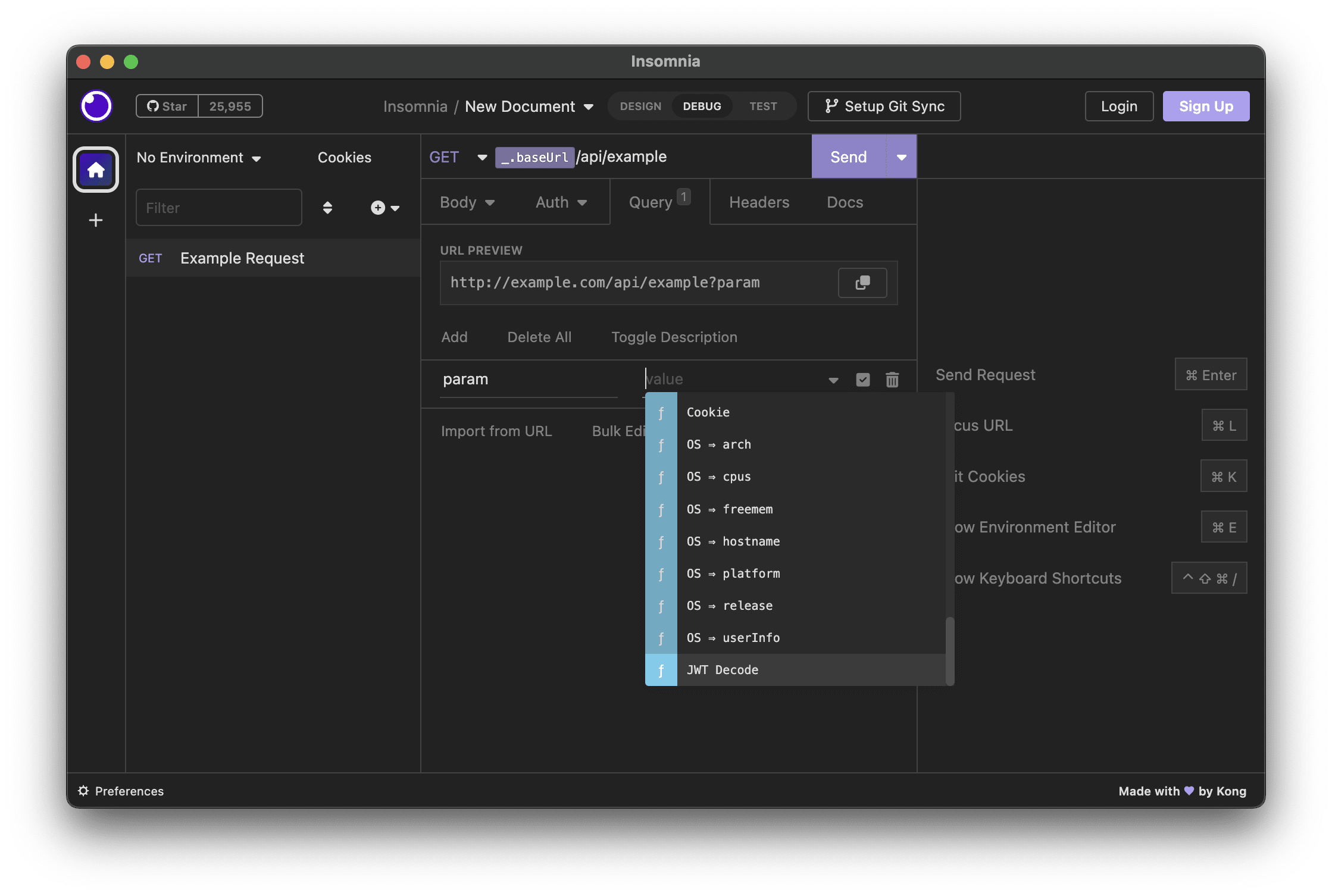Click the ⌘ Enter shortcut hint

coord(1211,375)
